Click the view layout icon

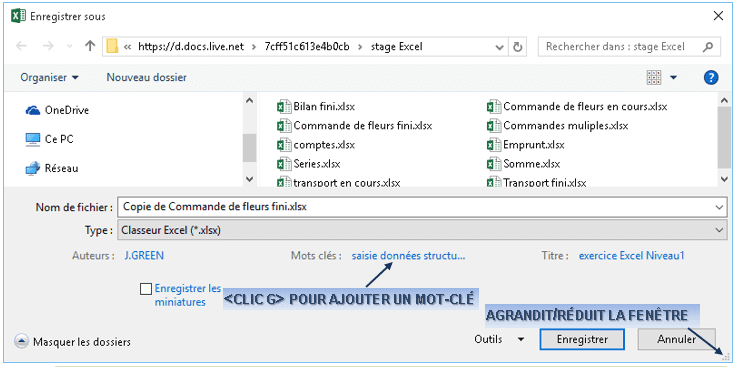click(x=654, y=77)
